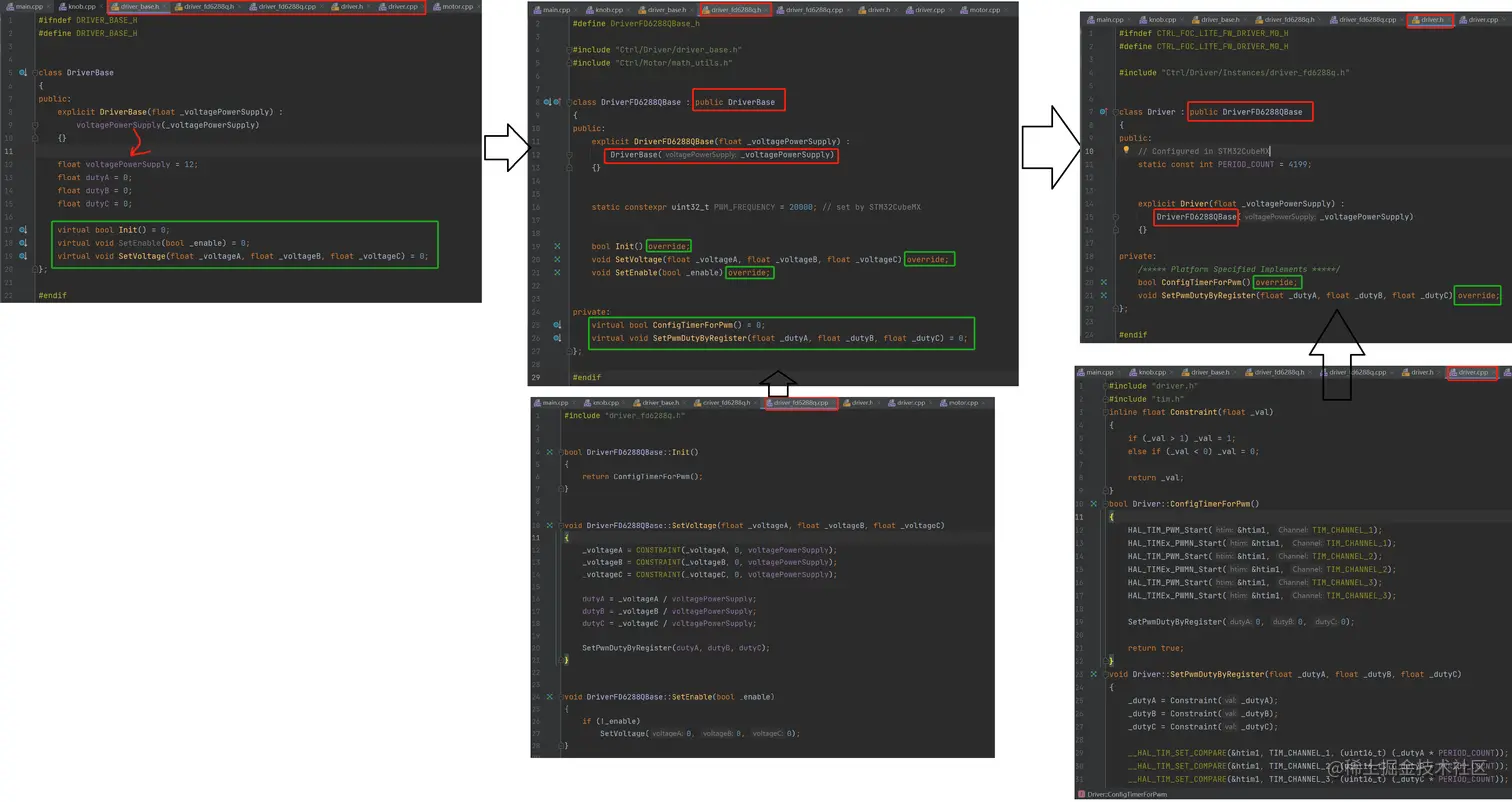The image size is (1512, 802).
Task: Click the override gutter marker beside void SetEnable override
Action: click(558, 272)
